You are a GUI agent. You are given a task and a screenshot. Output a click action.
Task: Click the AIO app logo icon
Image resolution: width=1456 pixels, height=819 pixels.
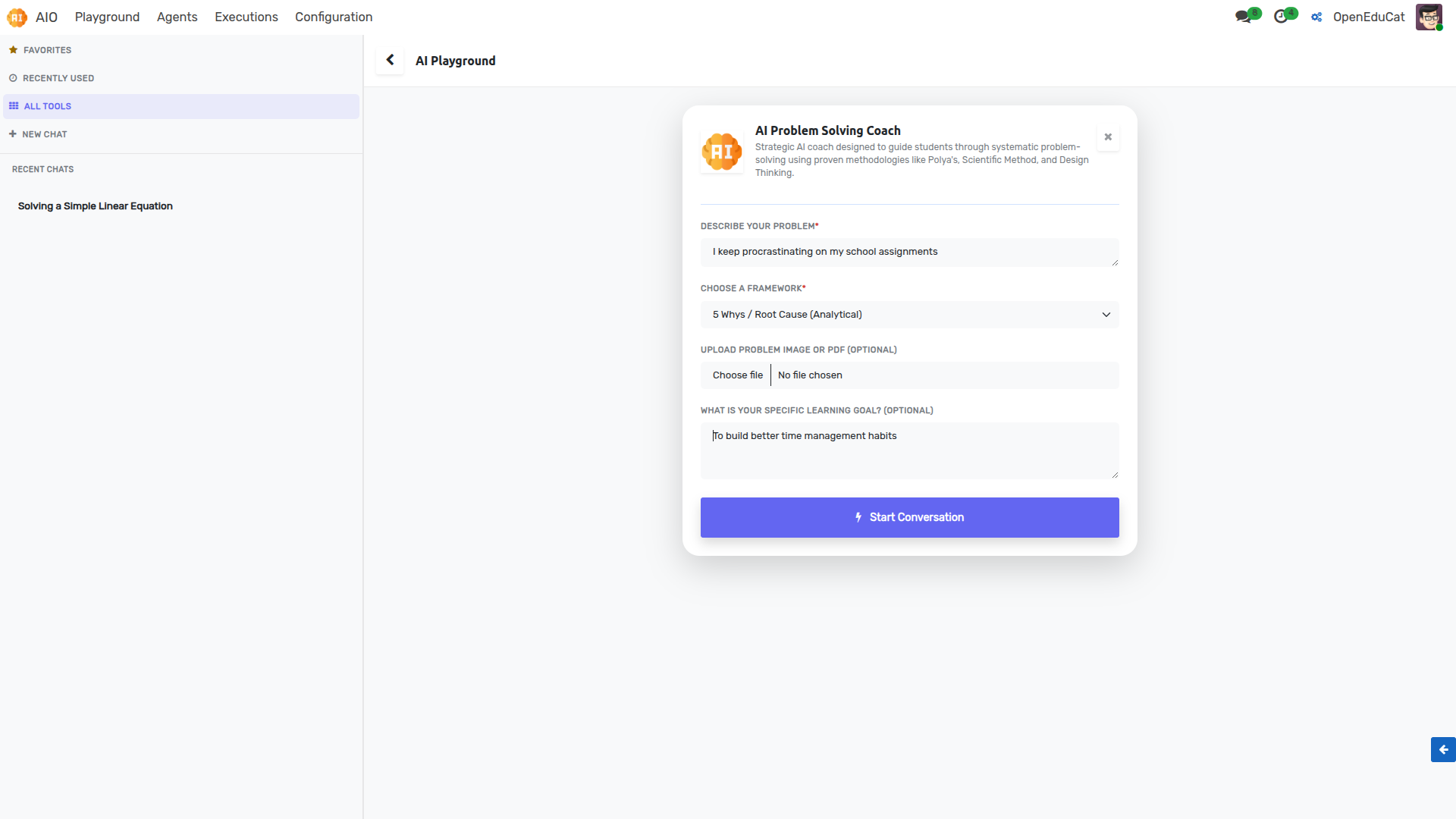17,17
